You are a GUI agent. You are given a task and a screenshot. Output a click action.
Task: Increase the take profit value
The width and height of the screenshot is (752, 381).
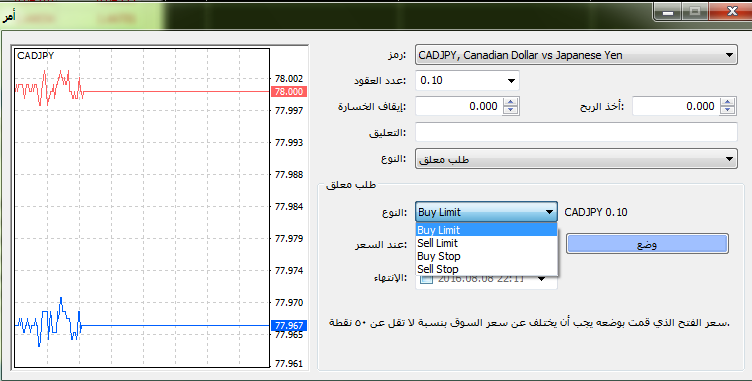point(728,102)
